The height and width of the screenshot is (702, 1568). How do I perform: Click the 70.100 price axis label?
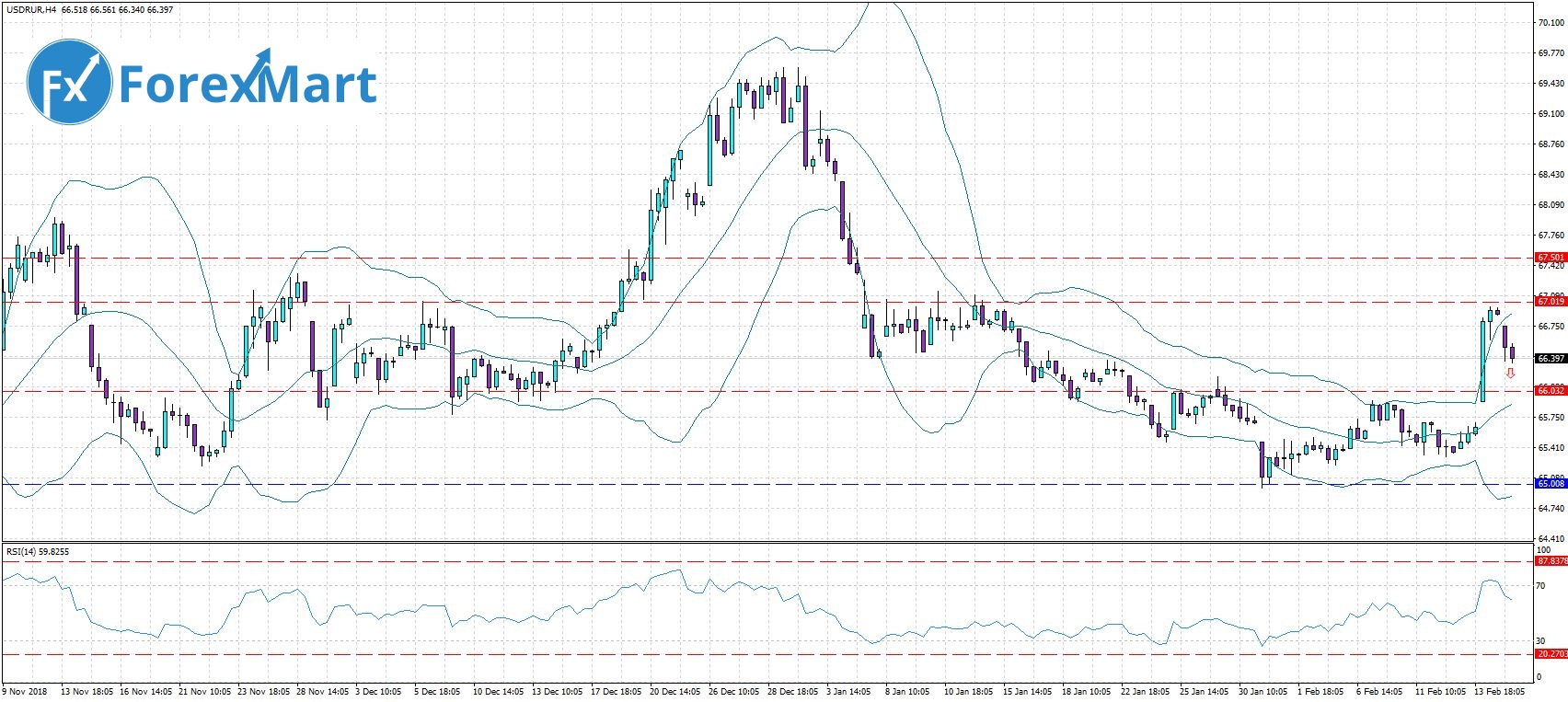[1551, 24]
